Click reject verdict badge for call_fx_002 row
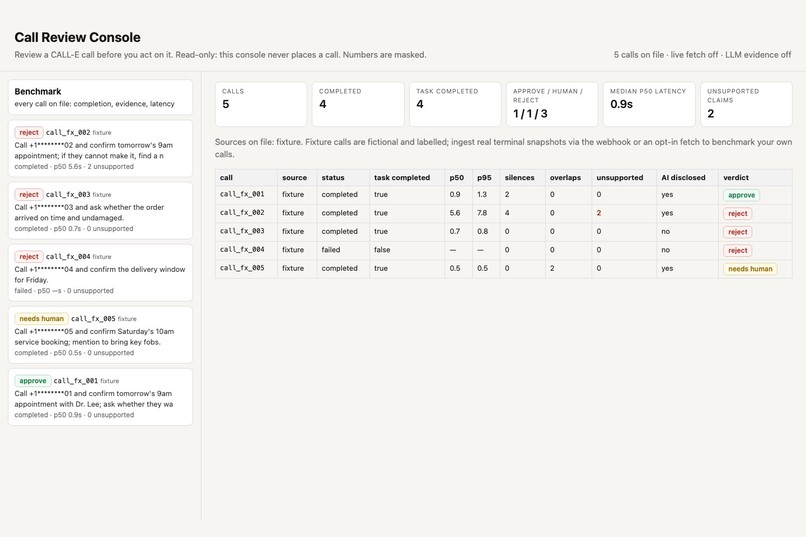806x537 pixels. tap(738, 213)
